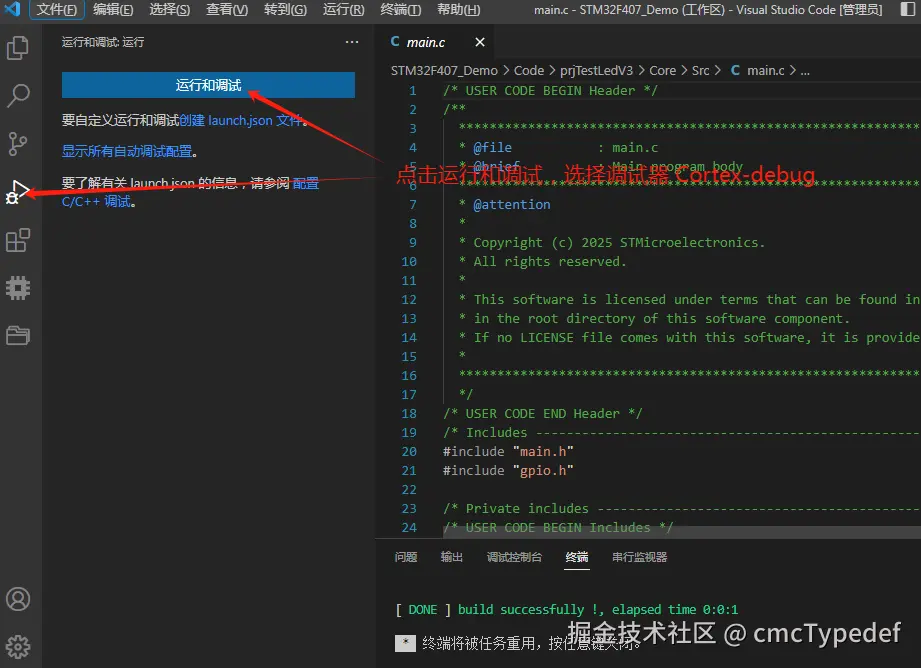Click the Src breadcrumb segment
This screenshot has height=668, width=921.
(700, 71)
